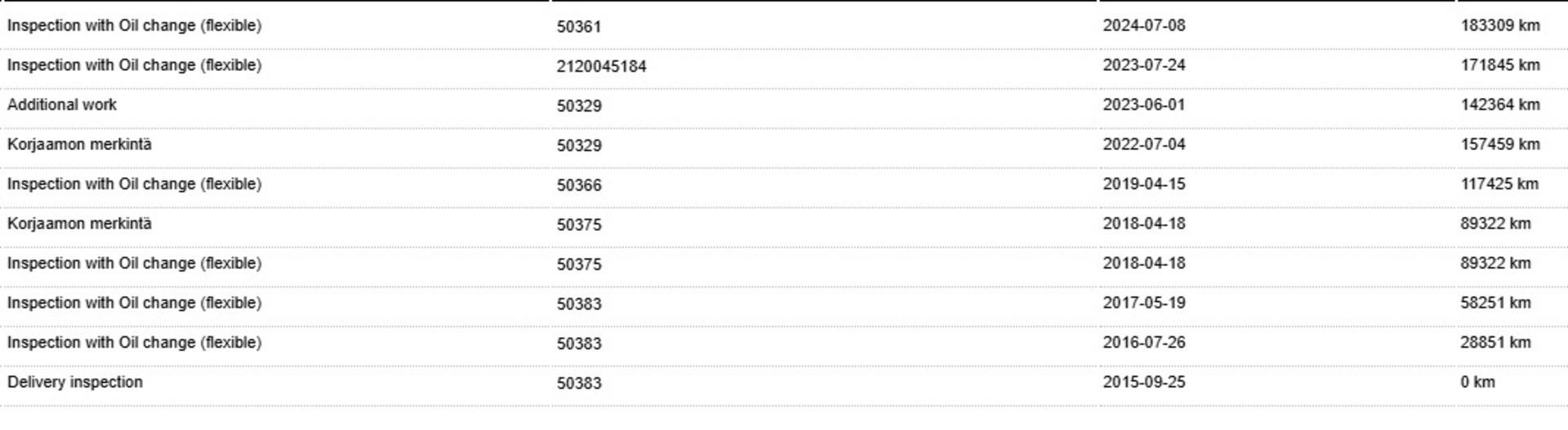Select the date 2023-06-01
This screenshot has width=1568, height=430.
pos(1143,105)
